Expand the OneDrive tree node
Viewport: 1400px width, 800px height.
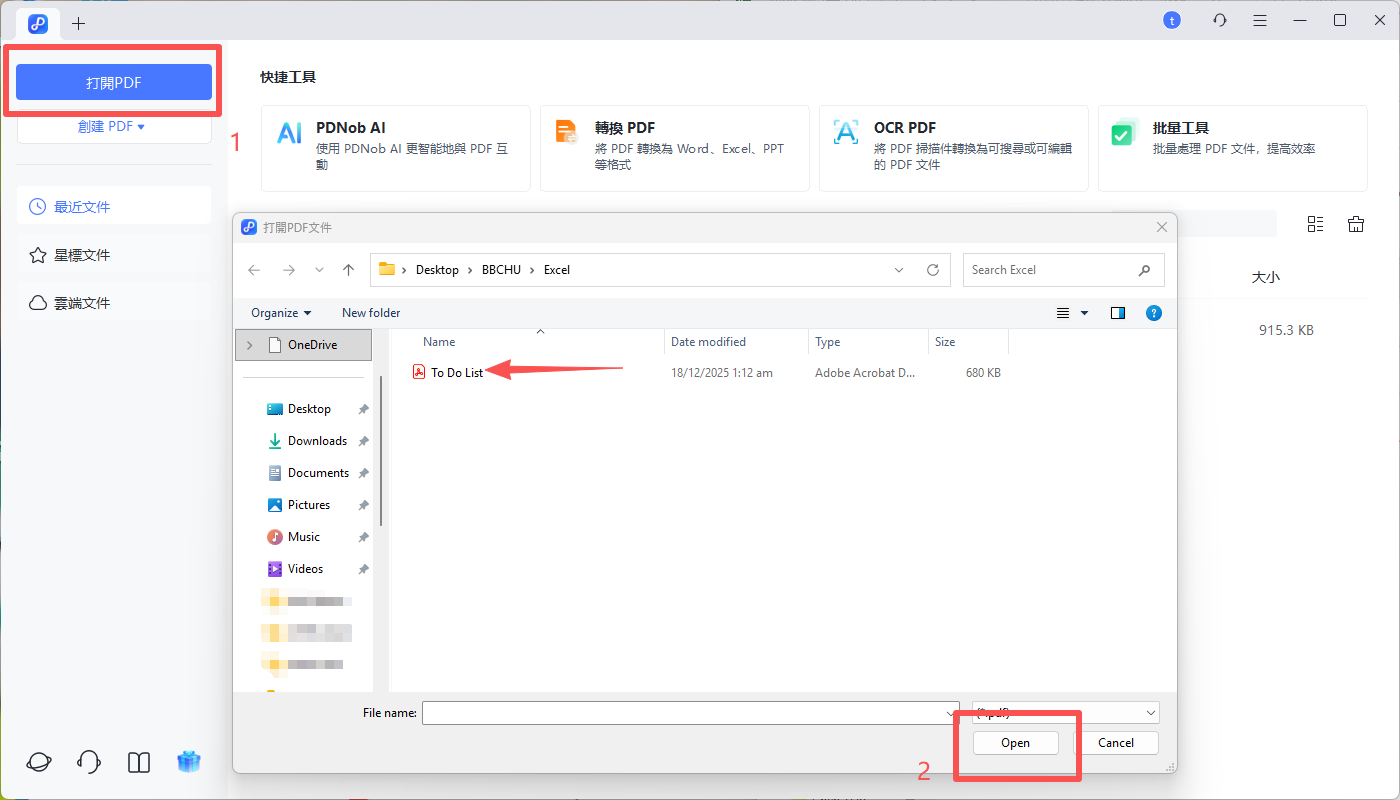[249, 345]
